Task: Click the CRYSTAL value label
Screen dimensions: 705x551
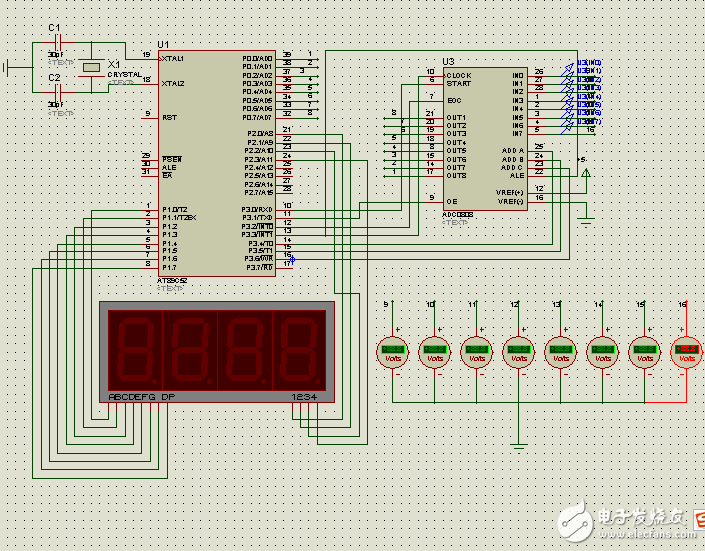Action: point(125,75)
